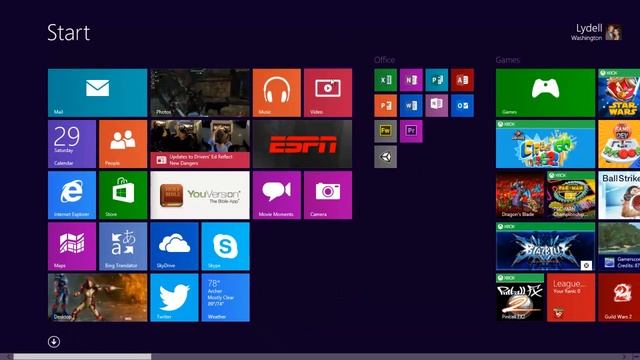Viewport: 640px width, 360px height.
Task: Launch OneNote tile next to Excel
Action: click(x=411, y=80)
